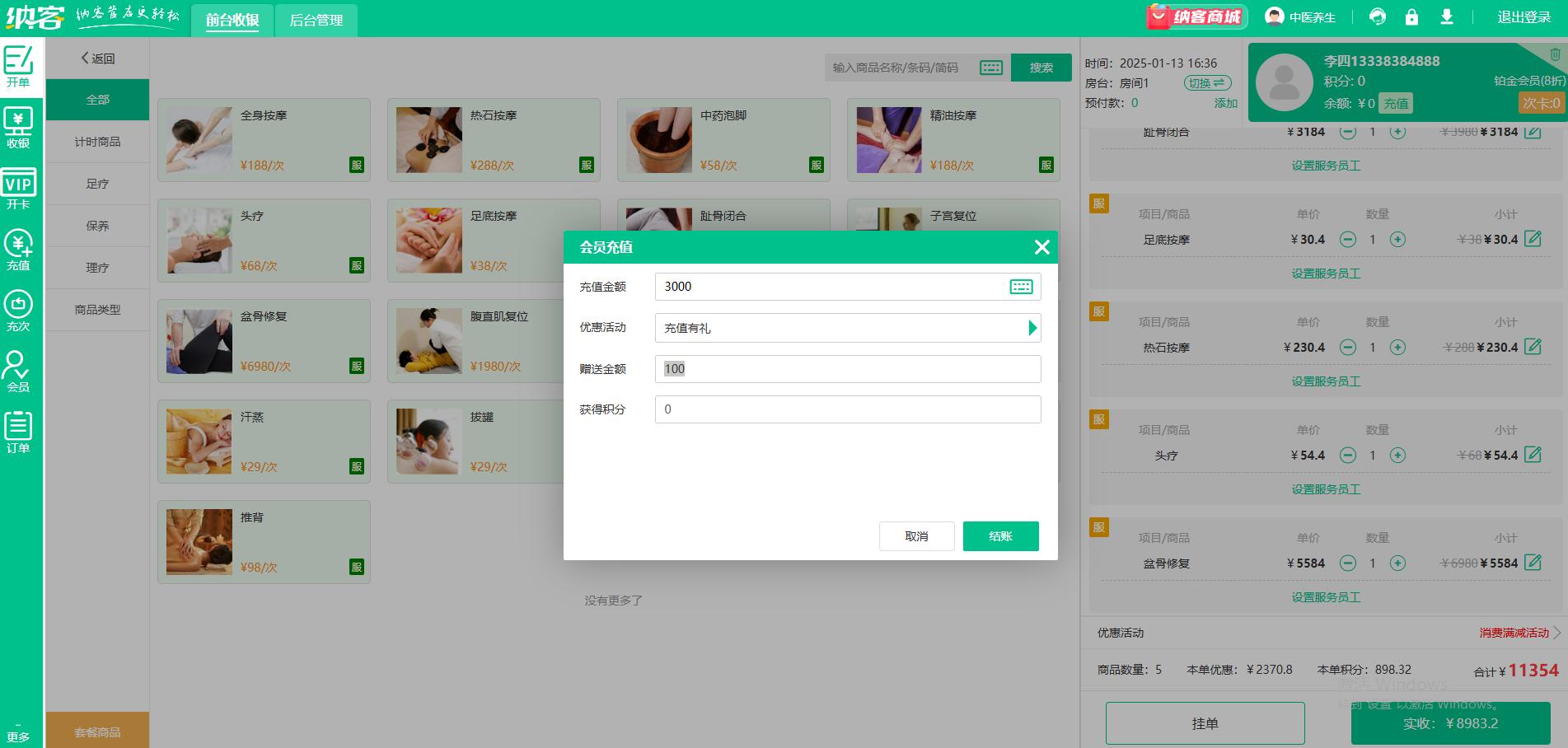The height and width of the screenshot is (748, 1568).
Task: Click the lock screen icon in header
Action: 1411,17
